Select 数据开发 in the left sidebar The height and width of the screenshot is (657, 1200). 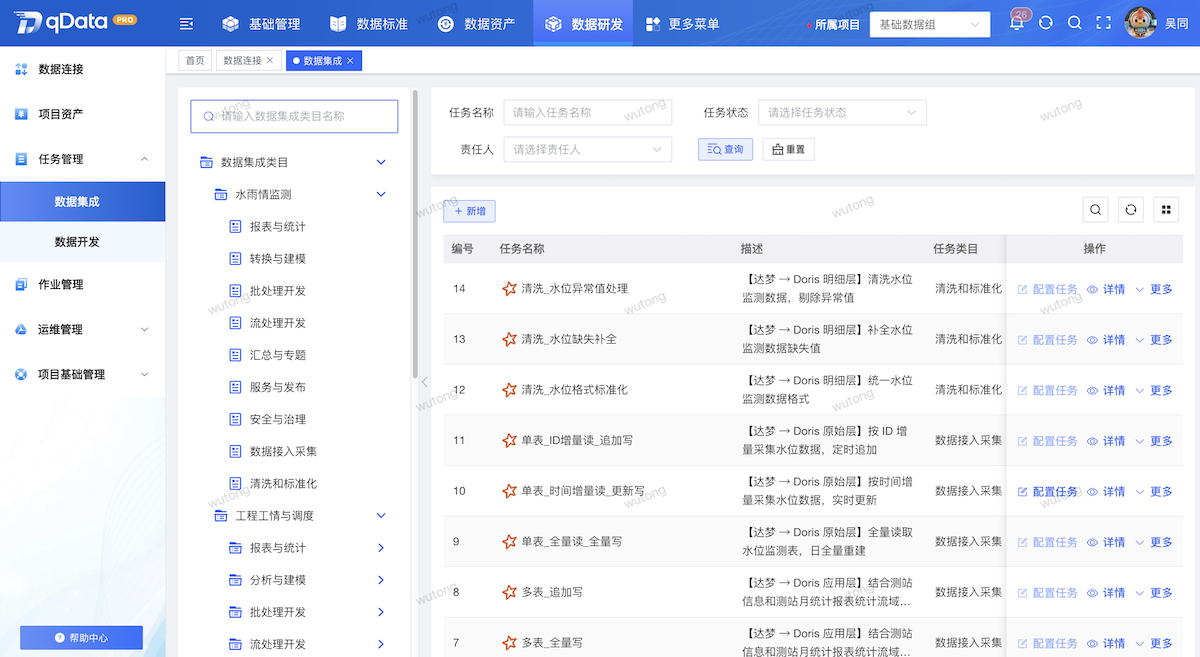[x=77, y=242]
